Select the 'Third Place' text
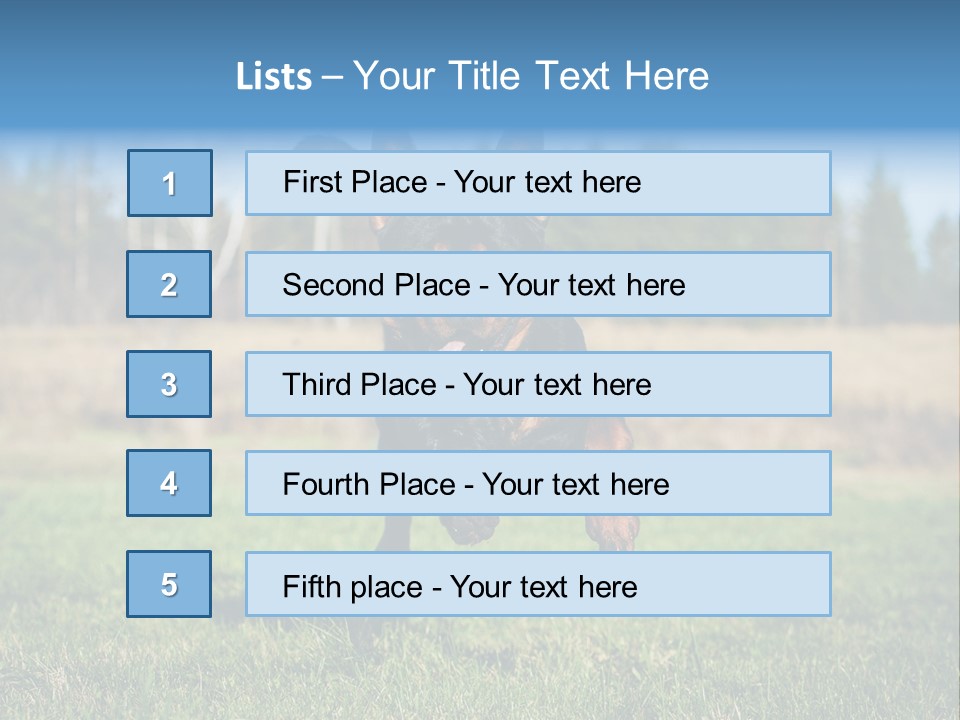960x720 pixels. (359, 385)
